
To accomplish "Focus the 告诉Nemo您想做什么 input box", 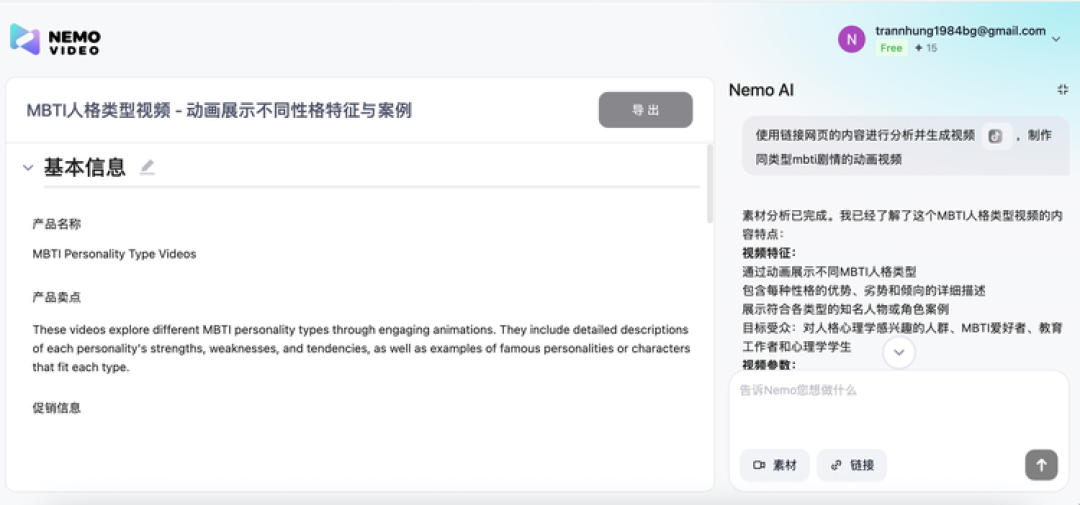I will [x=899, y=406].
